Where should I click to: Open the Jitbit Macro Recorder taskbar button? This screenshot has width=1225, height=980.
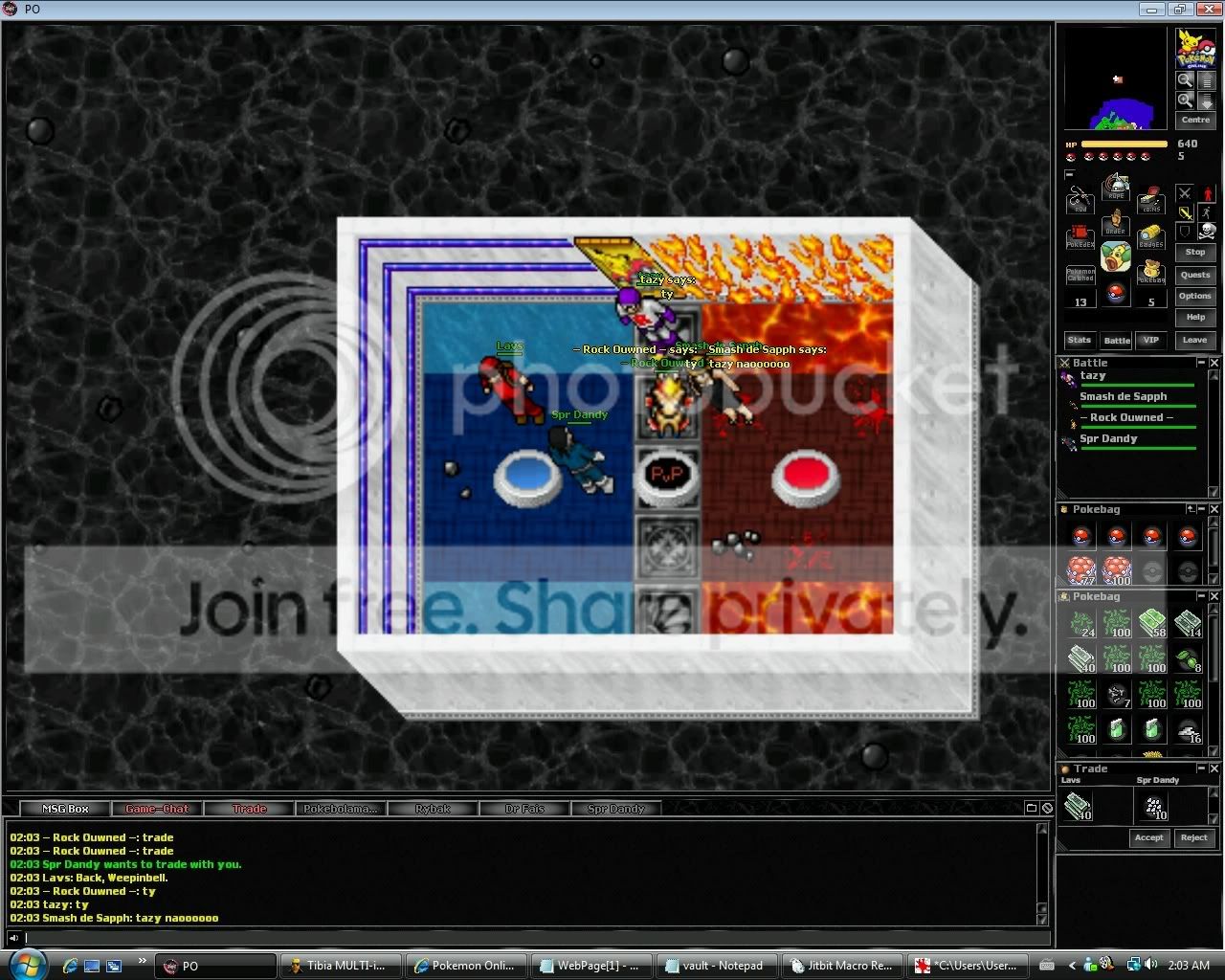[841, 966]
